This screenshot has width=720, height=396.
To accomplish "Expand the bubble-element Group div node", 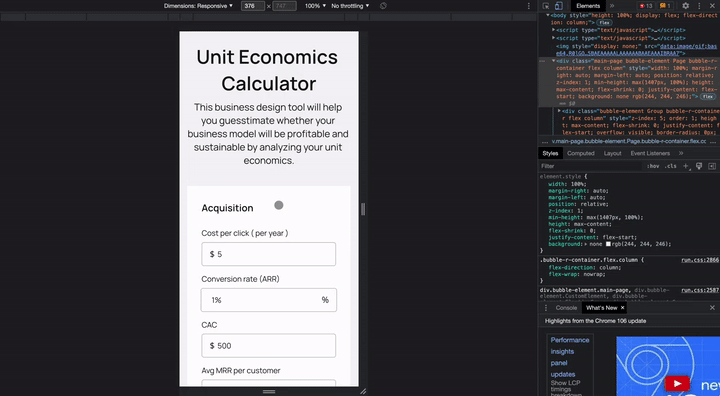I will [x=559, y=111].
